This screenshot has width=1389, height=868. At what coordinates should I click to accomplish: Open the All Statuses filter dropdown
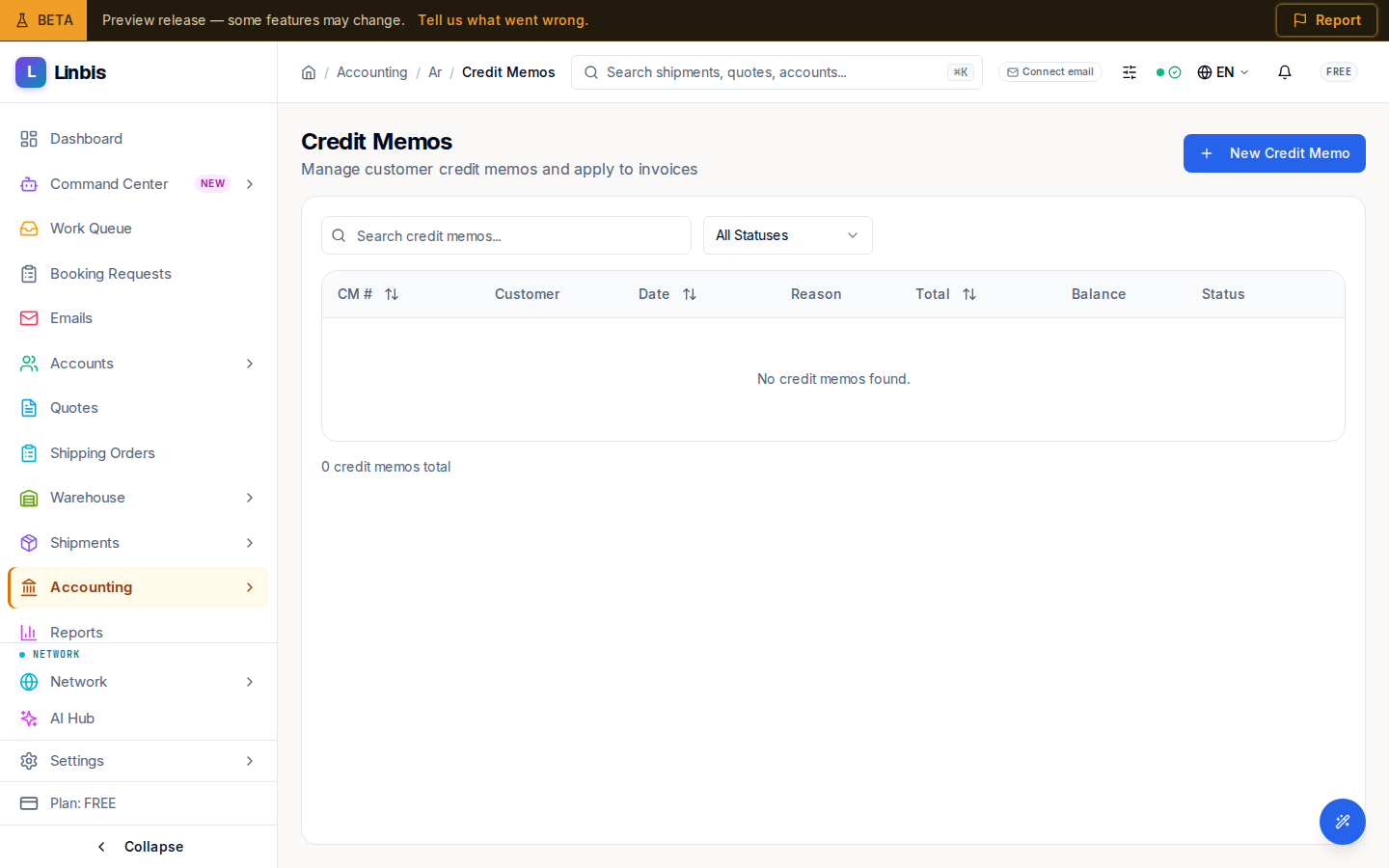tap(788, 235)
